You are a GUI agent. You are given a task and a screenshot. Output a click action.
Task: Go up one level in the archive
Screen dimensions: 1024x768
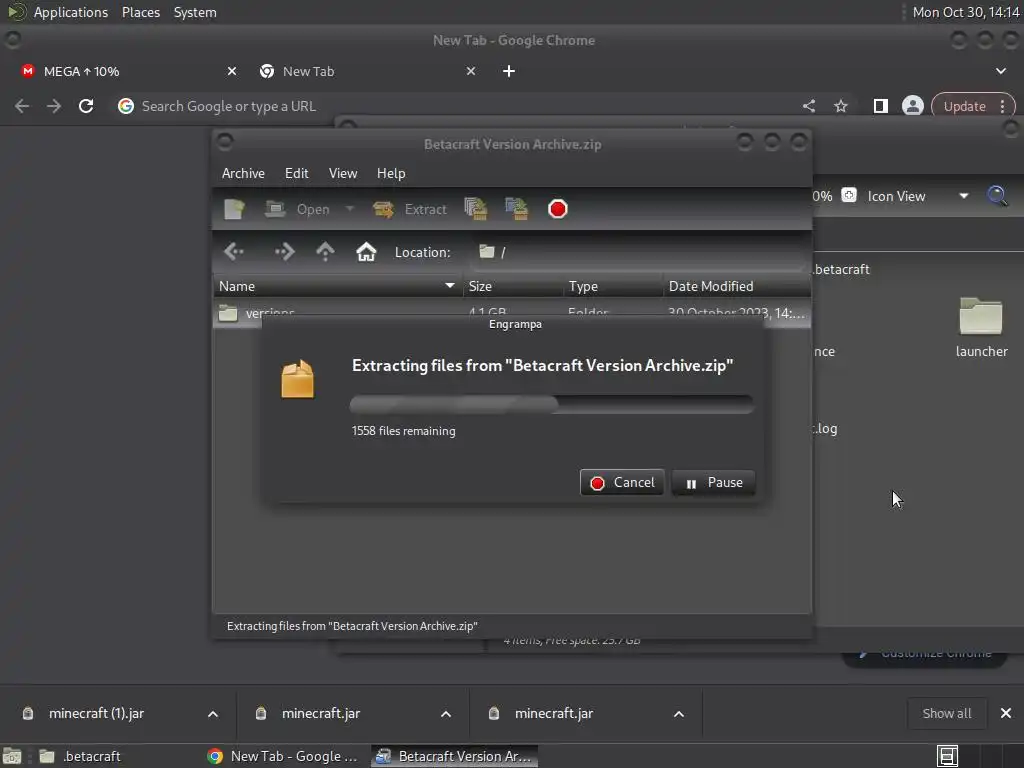325,252
